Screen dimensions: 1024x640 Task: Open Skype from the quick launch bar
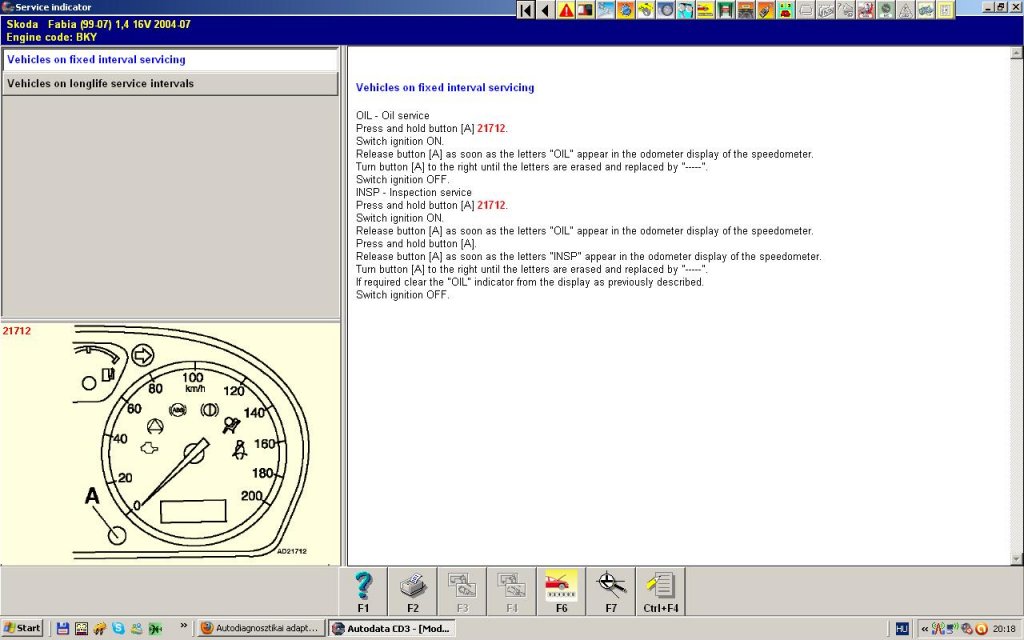click(118, 628)
